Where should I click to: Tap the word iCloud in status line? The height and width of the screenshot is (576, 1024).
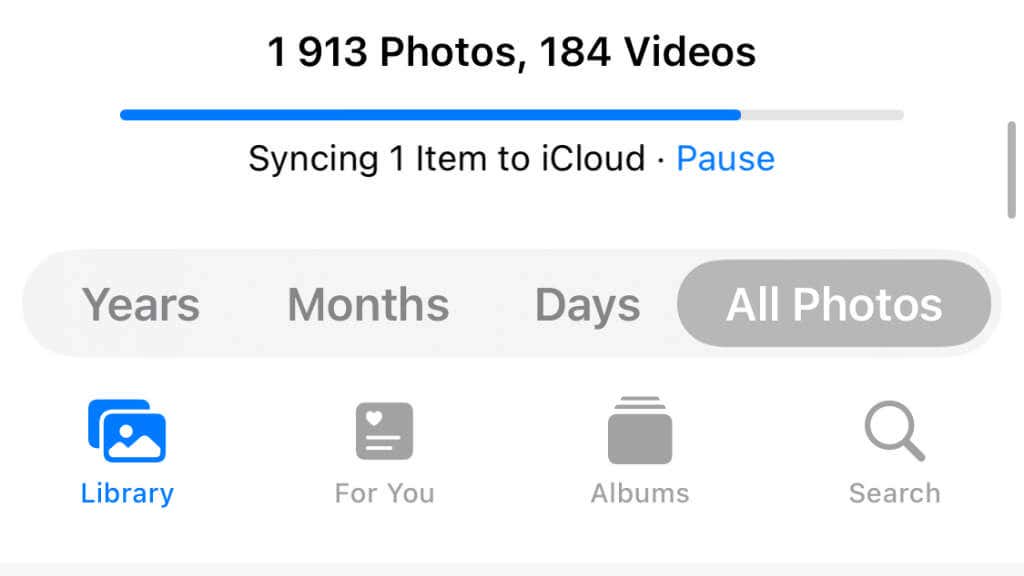(594, 159)
